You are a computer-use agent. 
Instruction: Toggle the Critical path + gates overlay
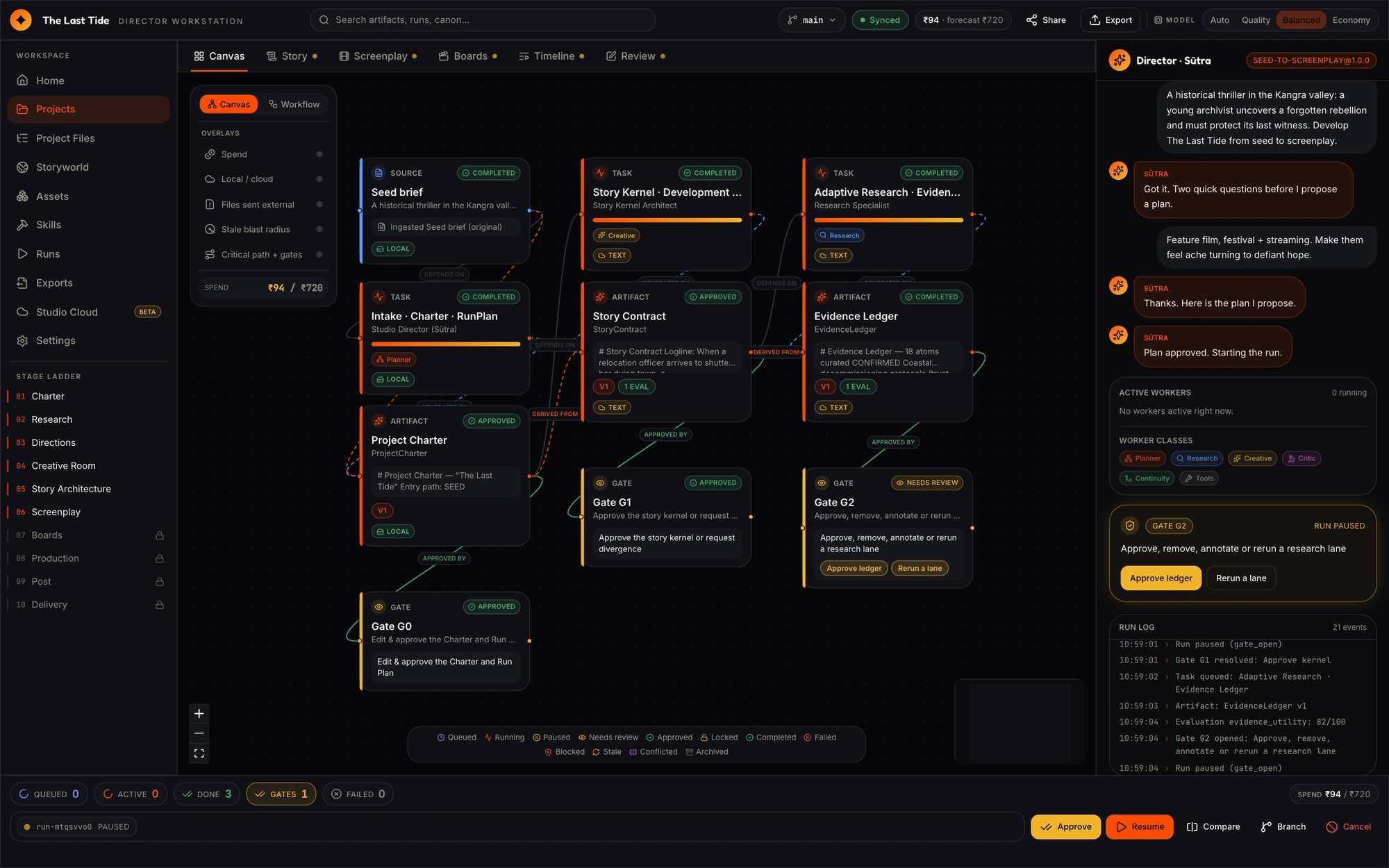coord(263,255)
